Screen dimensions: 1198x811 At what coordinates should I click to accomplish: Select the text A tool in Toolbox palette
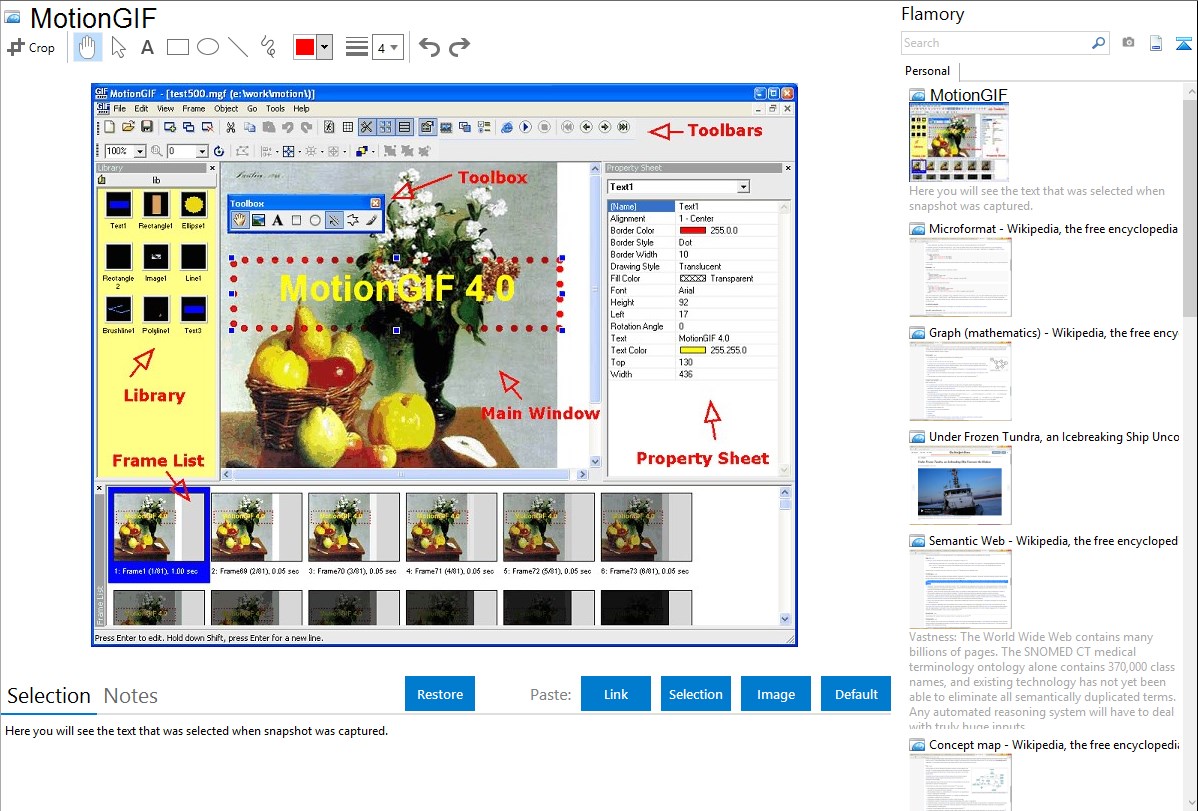click(x=277, y=220)
